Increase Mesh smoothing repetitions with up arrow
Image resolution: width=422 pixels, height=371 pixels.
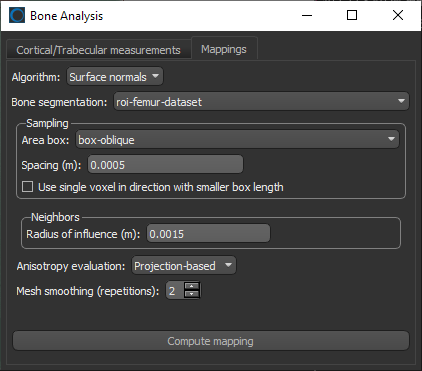[x=192, y=286]
